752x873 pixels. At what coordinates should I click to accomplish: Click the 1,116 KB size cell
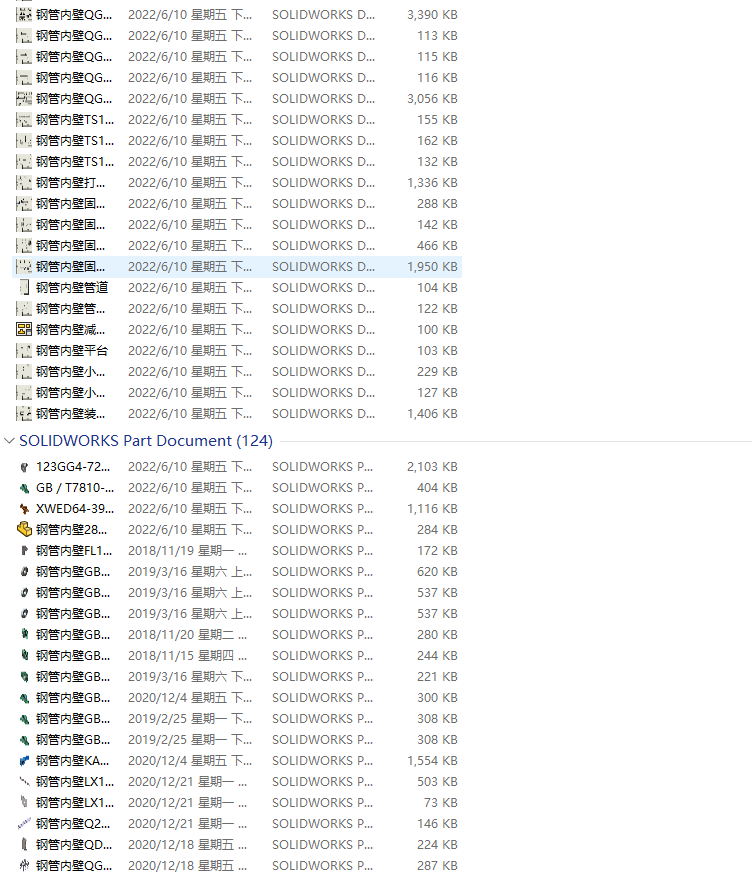pyautogui.click(x=432, y=509)
